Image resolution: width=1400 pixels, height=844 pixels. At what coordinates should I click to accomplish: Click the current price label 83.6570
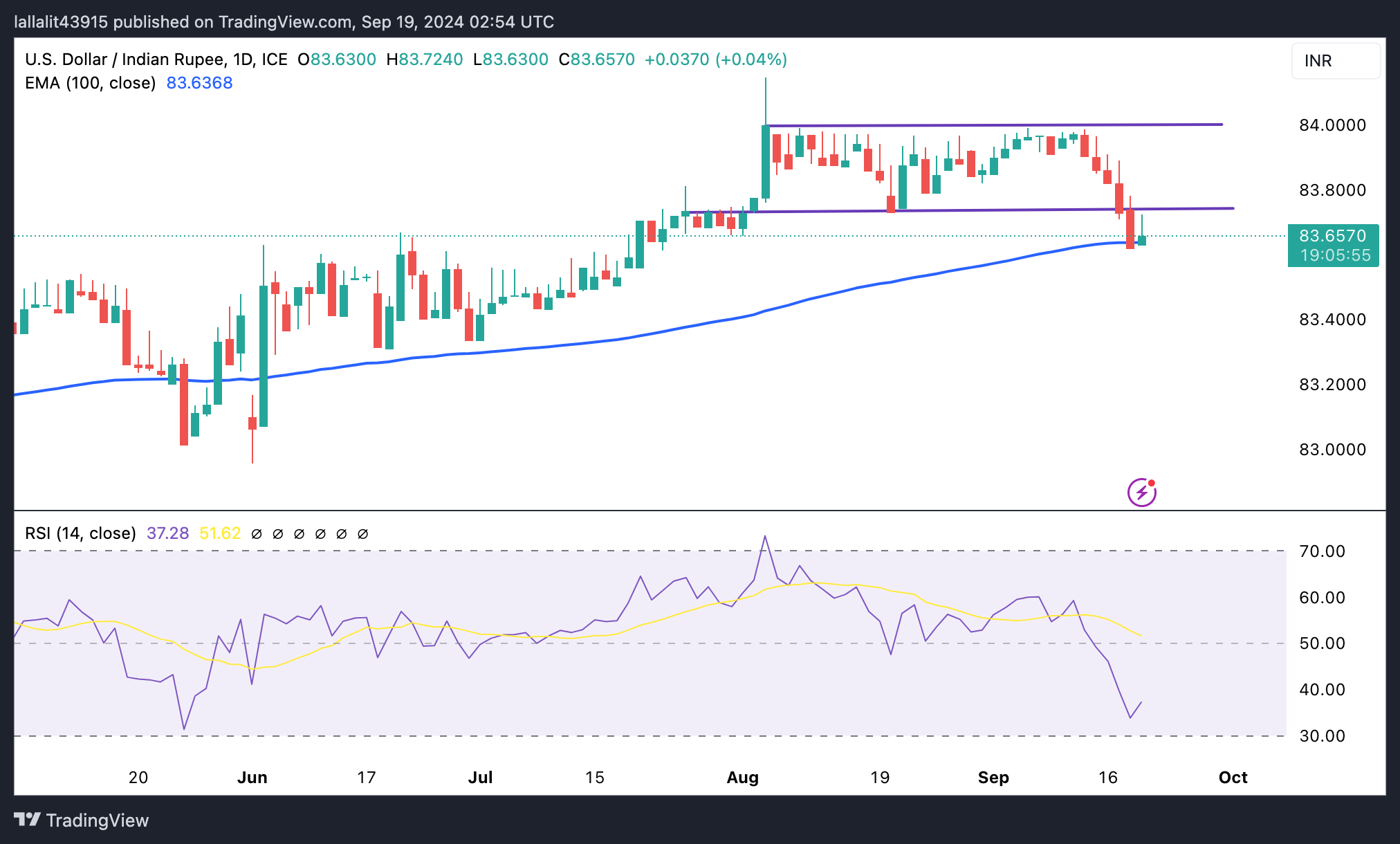coord(1332,236)
